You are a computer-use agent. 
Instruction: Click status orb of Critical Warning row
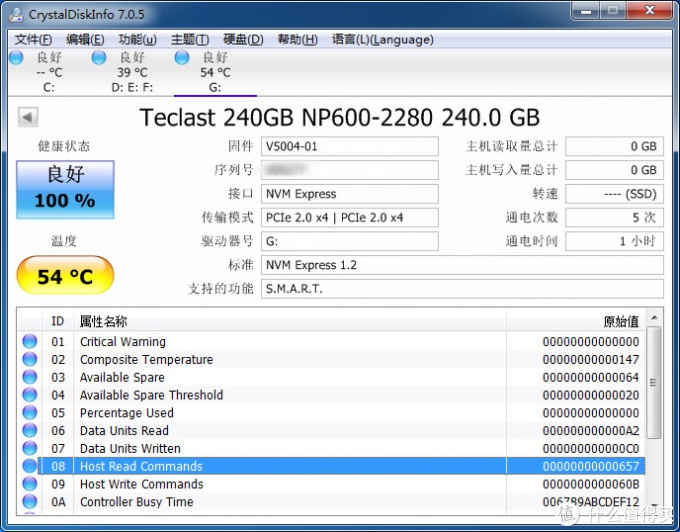tap(30, 341)
